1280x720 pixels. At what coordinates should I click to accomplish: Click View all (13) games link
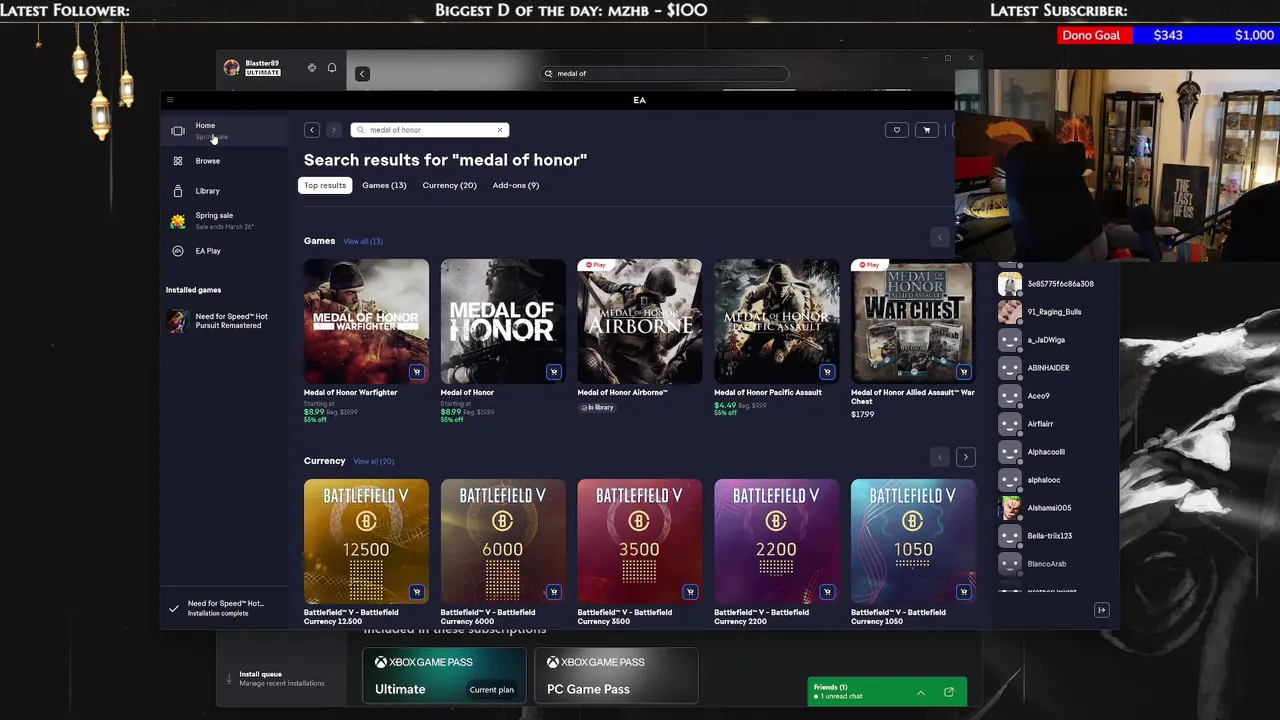coord(363,241)
